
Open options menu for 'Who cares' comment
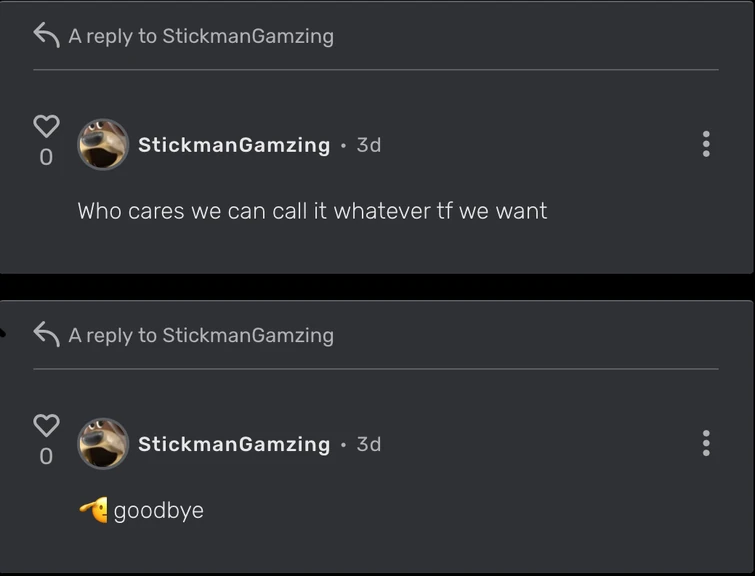706,144
